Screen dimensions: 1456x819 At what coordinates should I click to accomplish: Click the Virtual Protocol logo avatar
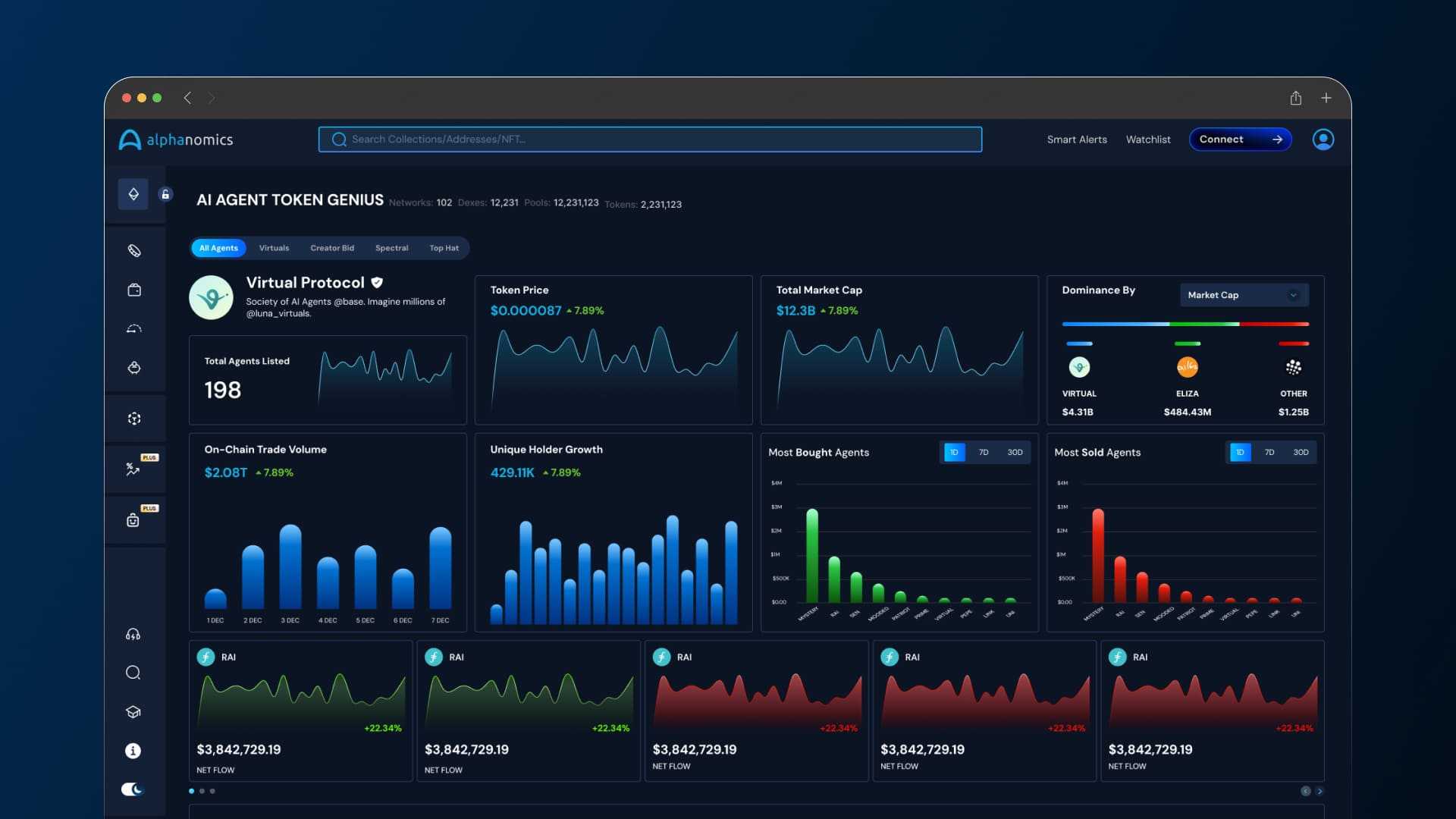[x=211, y=297]
